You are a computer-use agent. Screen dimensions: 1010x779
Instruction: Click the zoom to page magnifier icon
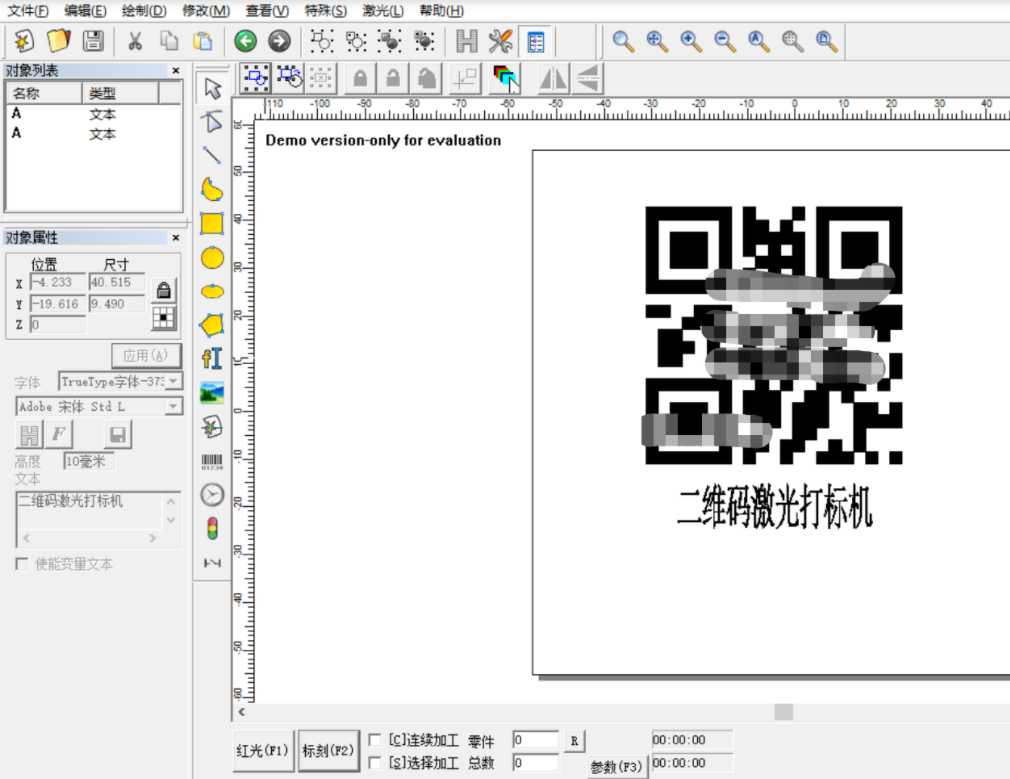(x=826, y=41)
